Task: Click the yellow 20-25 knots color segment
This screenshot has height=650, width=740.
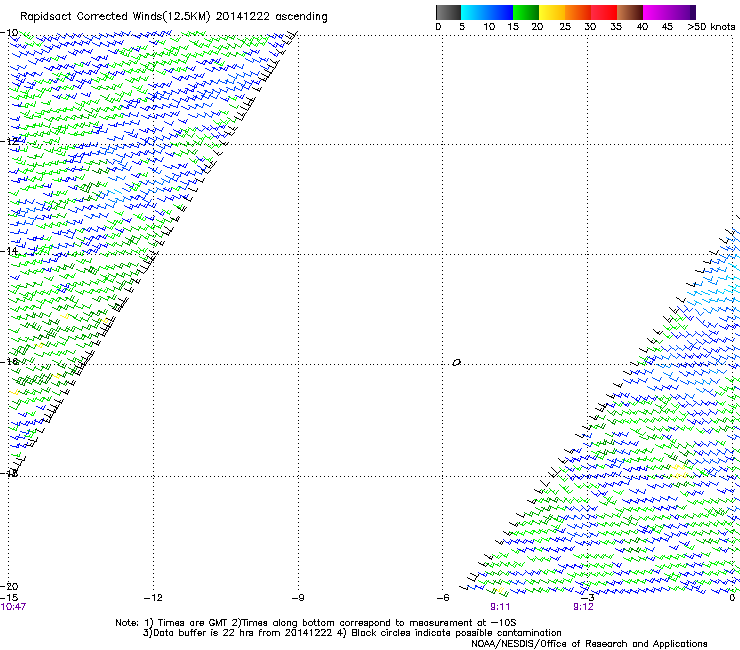Action: tap(552, 12)
